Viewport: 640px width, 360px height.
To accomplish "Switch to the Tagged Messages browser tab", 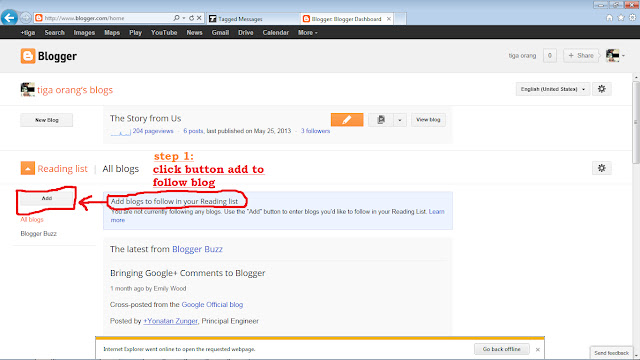I will pos(252,19).
